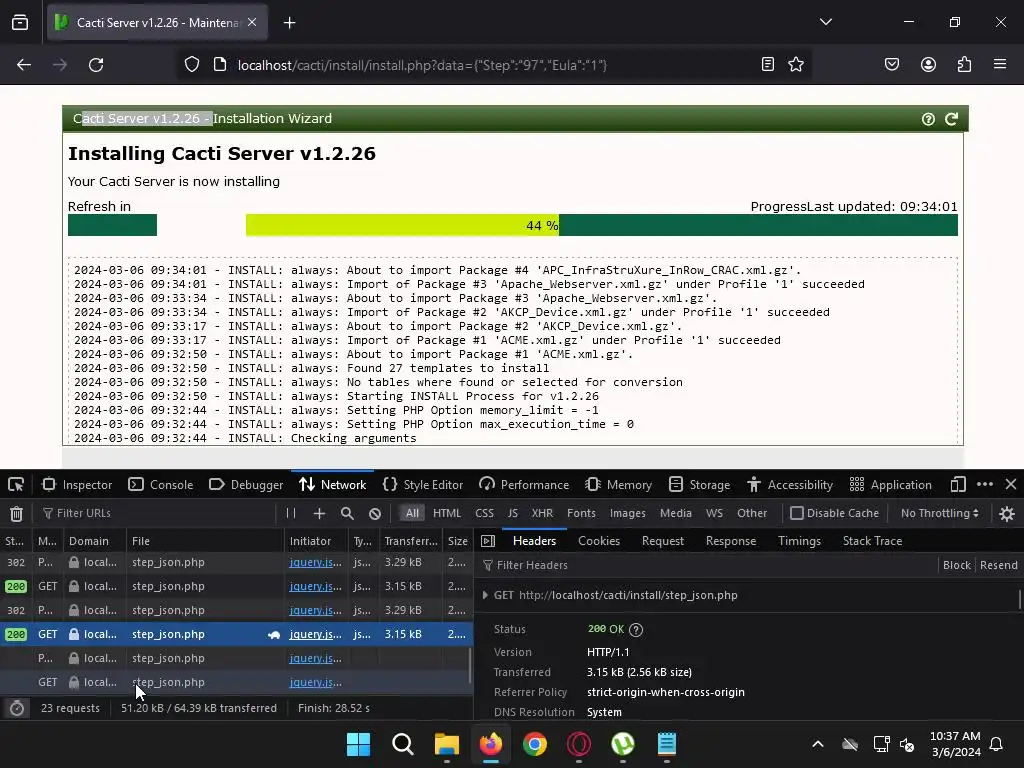
Task: Bookmark this page with the star icon
Action: click(x=795, y=64)
